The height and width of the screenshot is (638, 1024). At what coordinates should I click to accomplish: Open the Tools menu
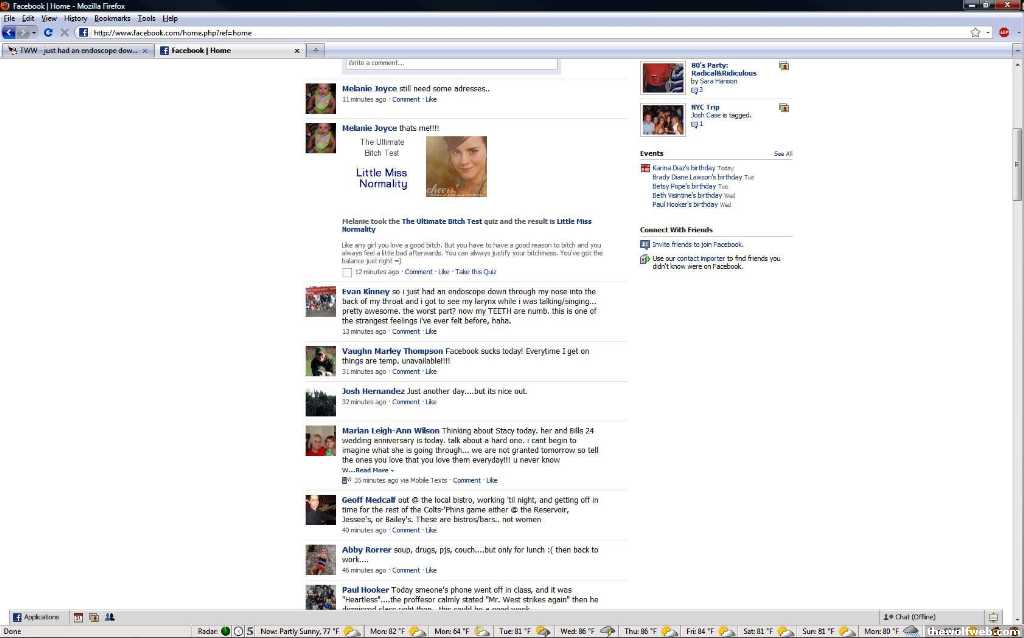(146, 19)
